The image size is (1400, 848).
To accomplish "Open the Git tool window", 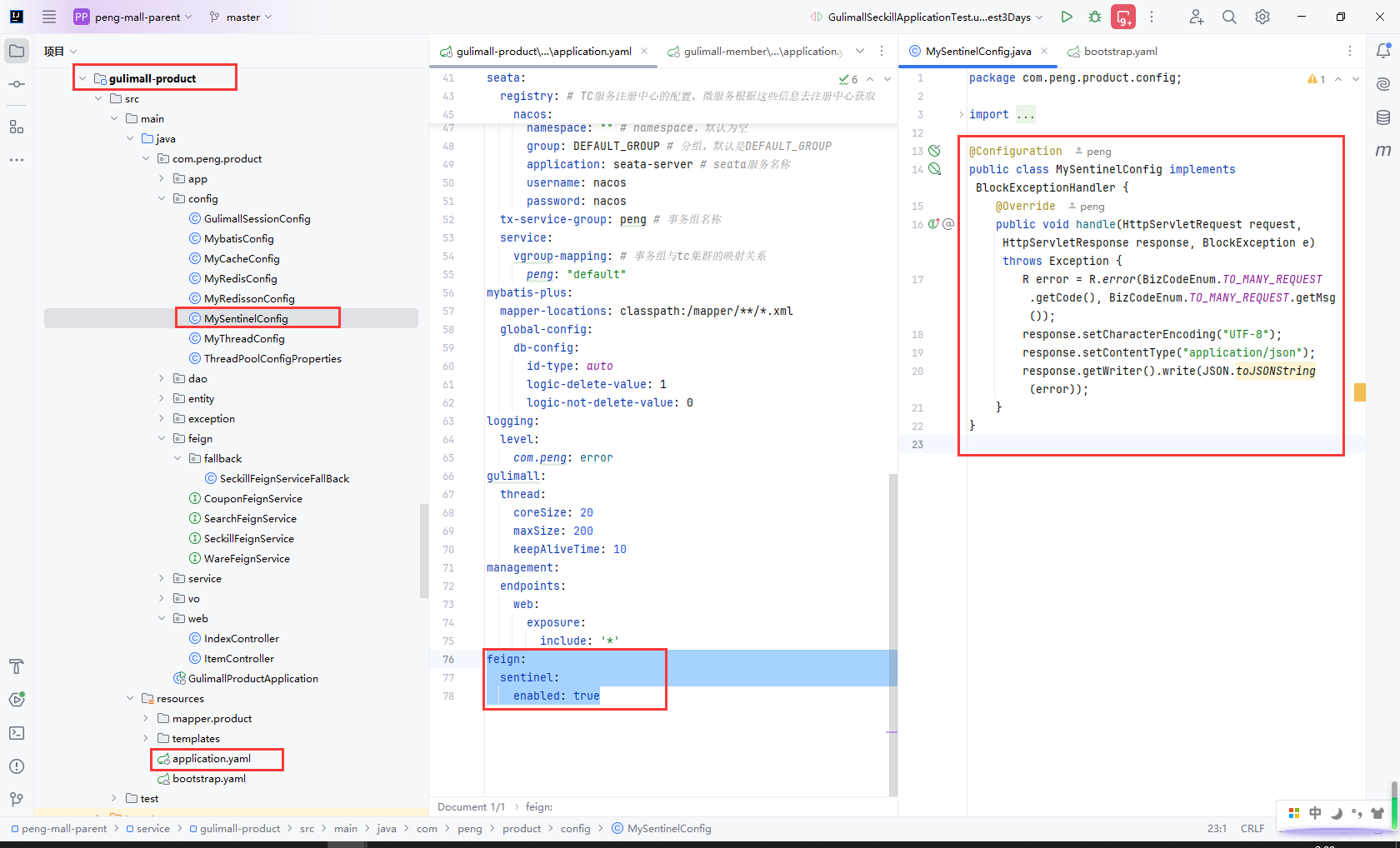I will tap(17, 800).
